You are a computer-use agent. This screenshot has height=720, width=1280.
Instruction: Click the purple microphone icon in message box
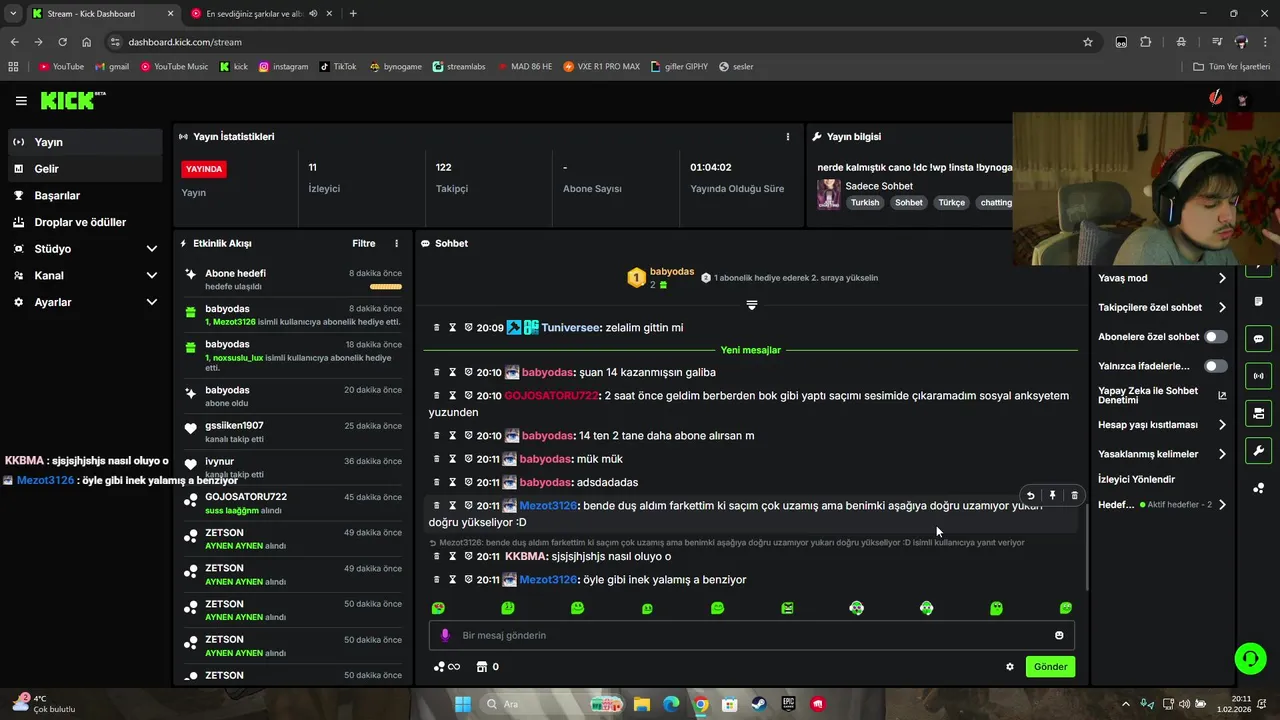446,635
